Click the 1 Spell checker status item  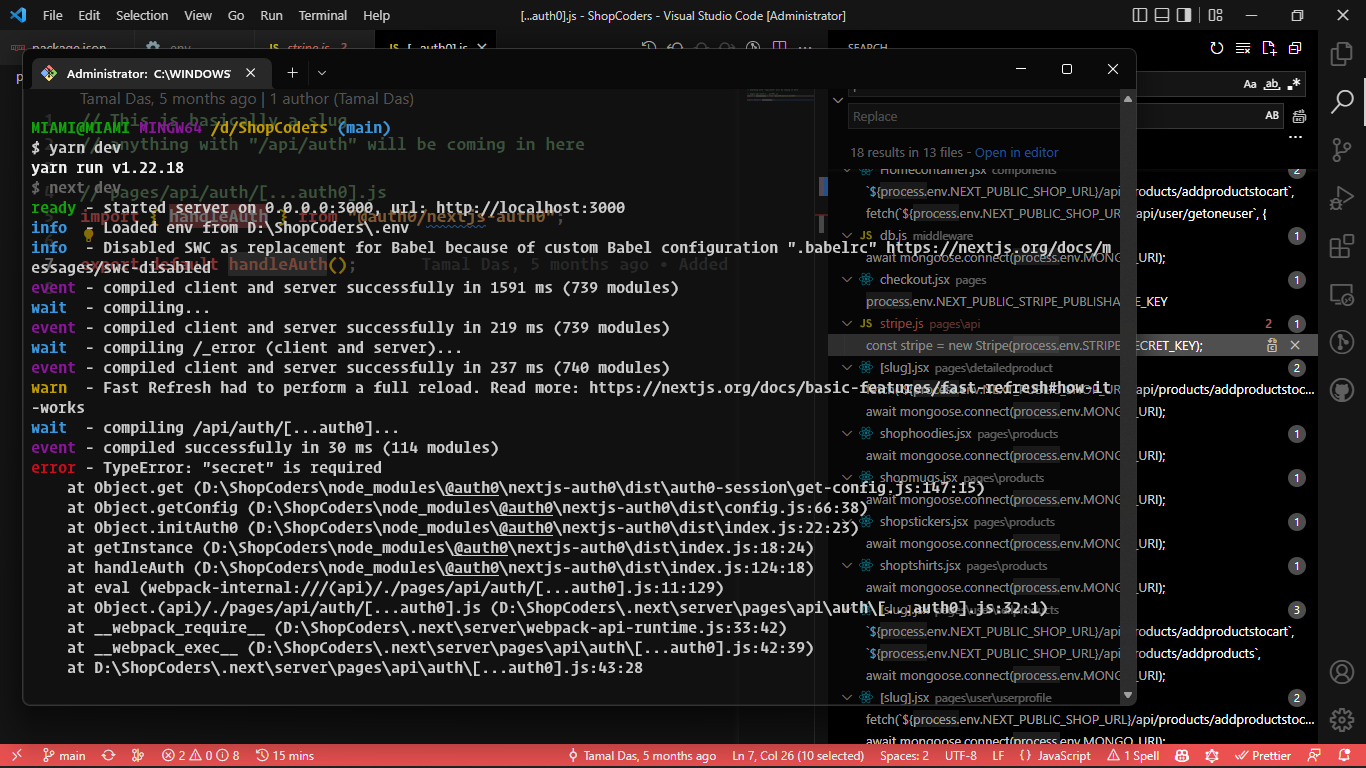[1132, 756]
